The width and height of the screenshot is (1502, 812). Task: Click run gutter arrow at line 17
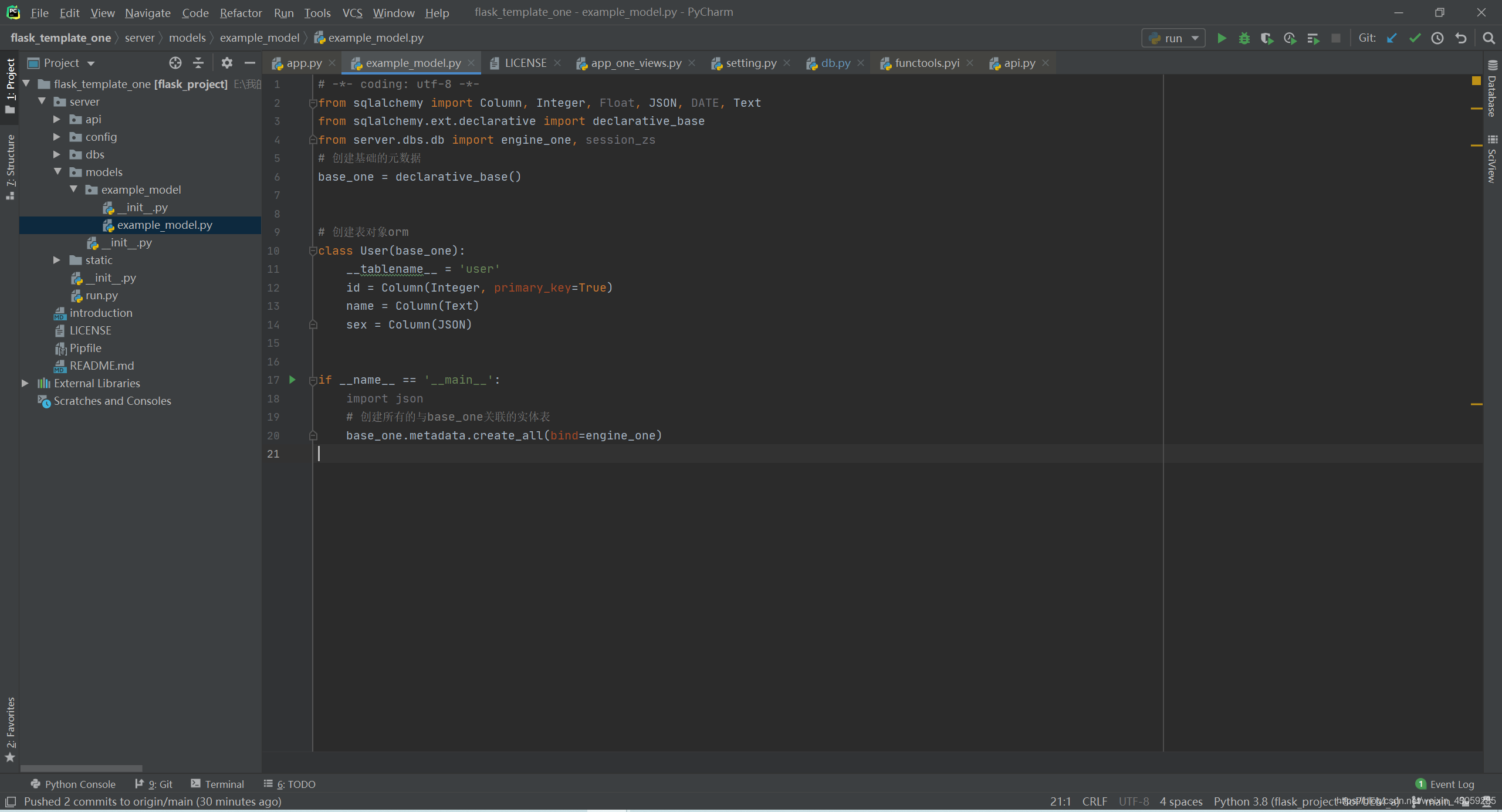292,380
